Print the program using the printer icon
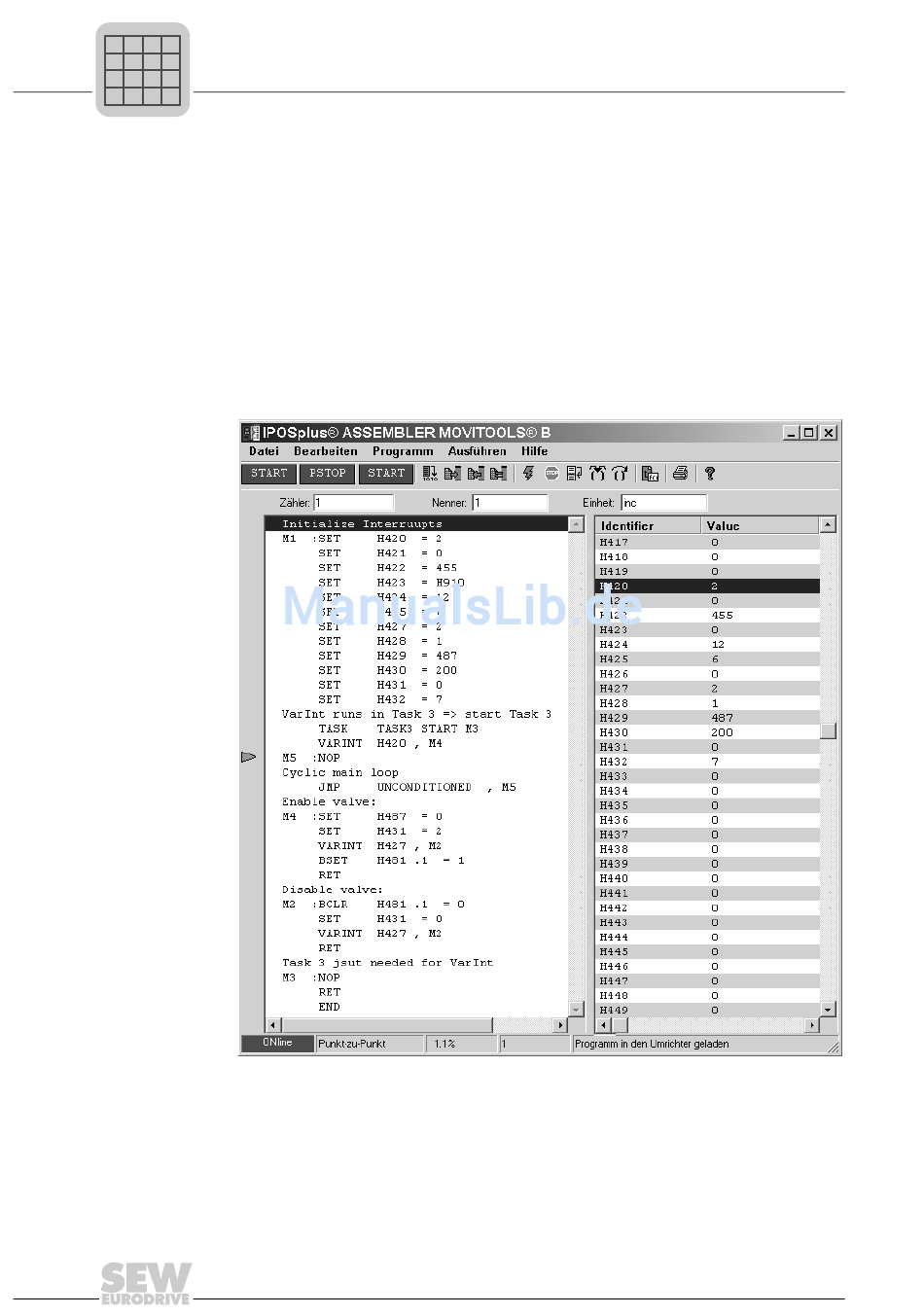Viewport: 924px width, 1316px height. (x=680, y=474)
